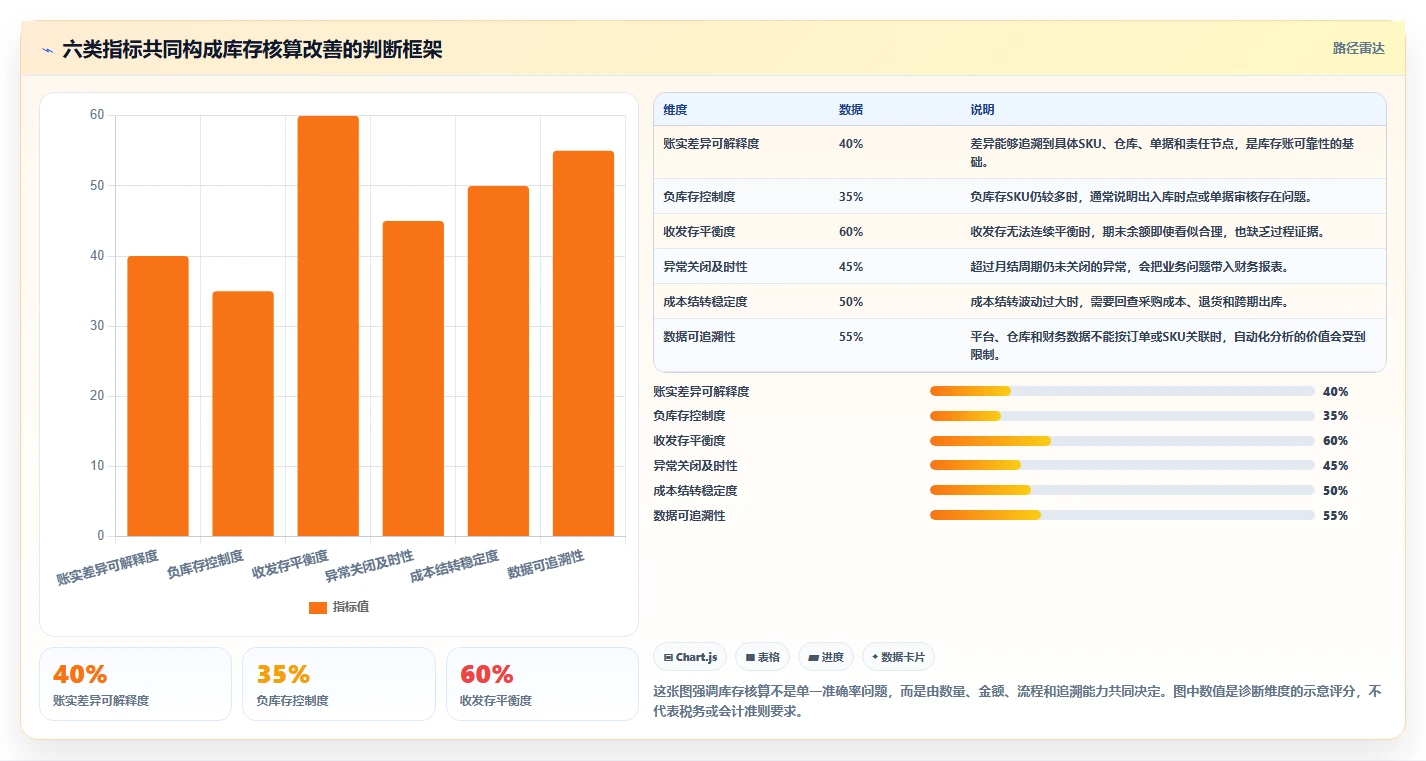Click the 40% card for 账实差异可解释度

(135, 684)
